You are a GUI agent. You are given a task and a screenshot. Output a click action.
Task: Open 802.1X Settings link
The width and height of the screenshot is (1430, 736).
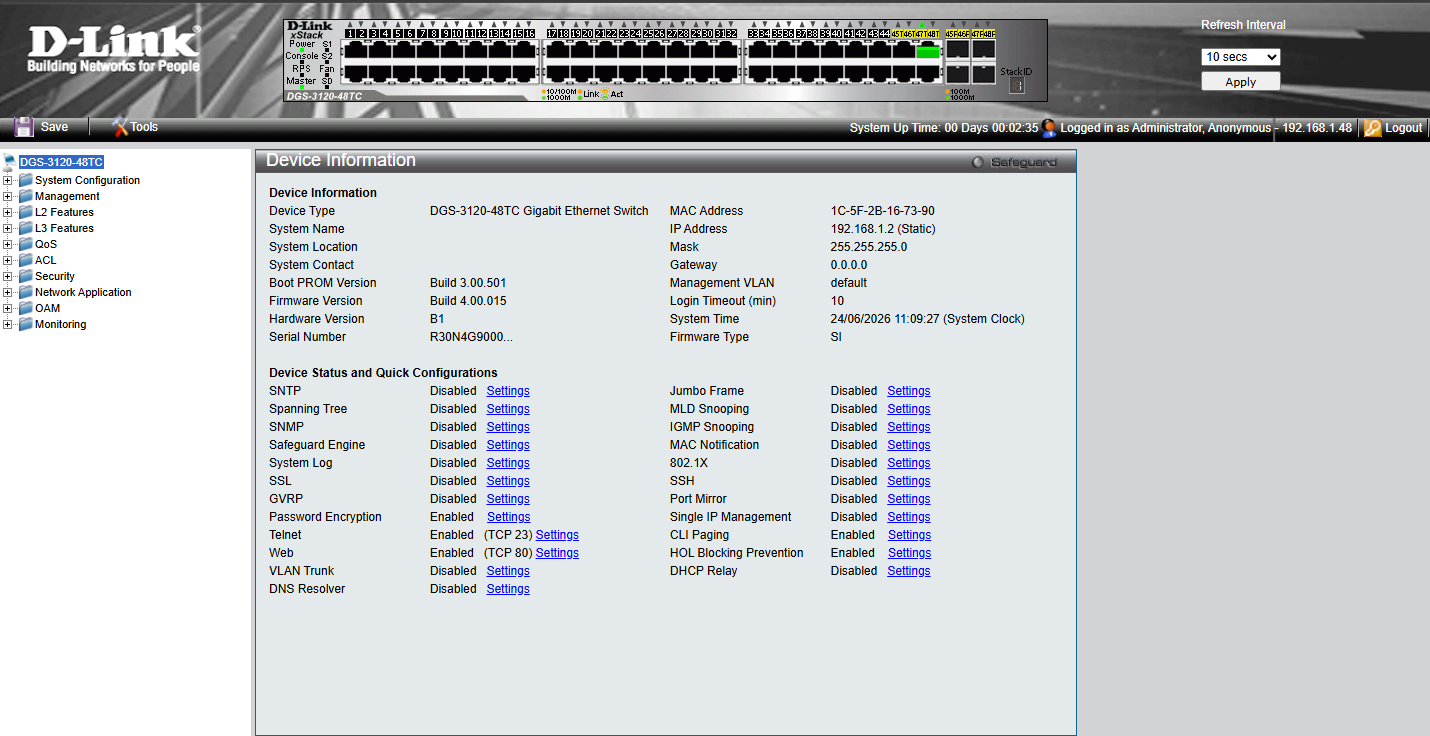click(909, 463)
